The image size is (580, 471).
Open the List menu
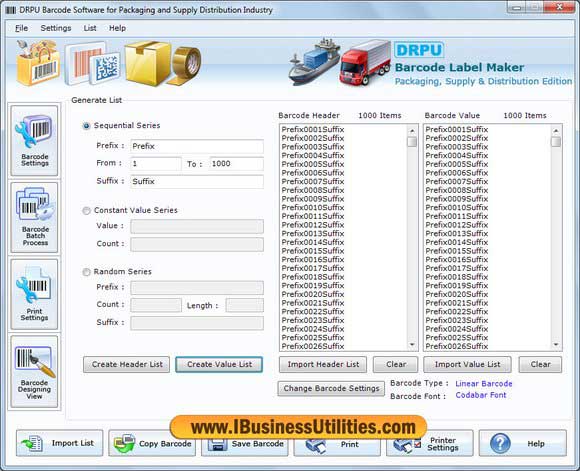pos(90,28)
